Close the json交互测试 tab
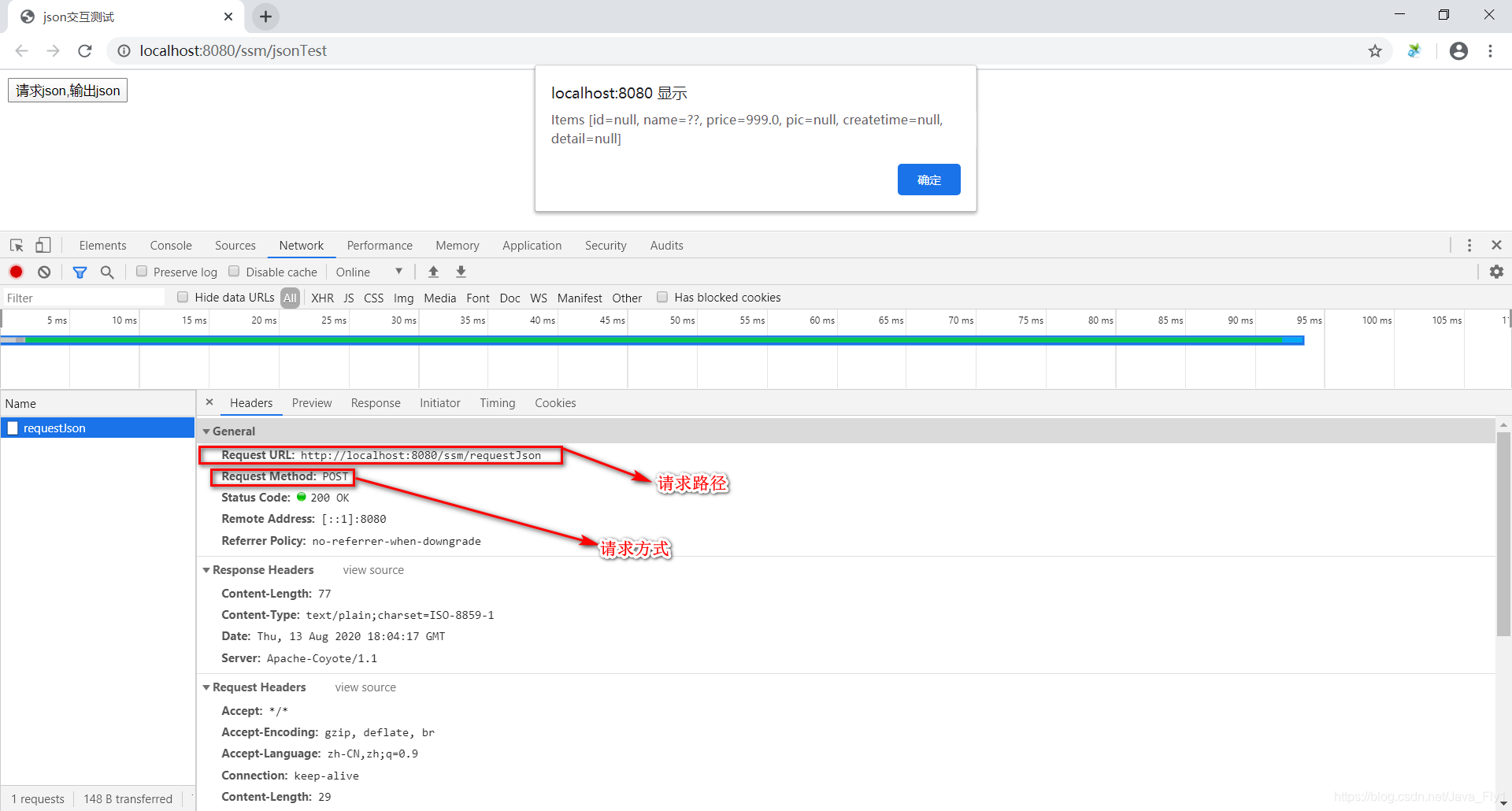The height and width of the screenshot is (811, 1512). pyautogui.click(x=228, y=17)
